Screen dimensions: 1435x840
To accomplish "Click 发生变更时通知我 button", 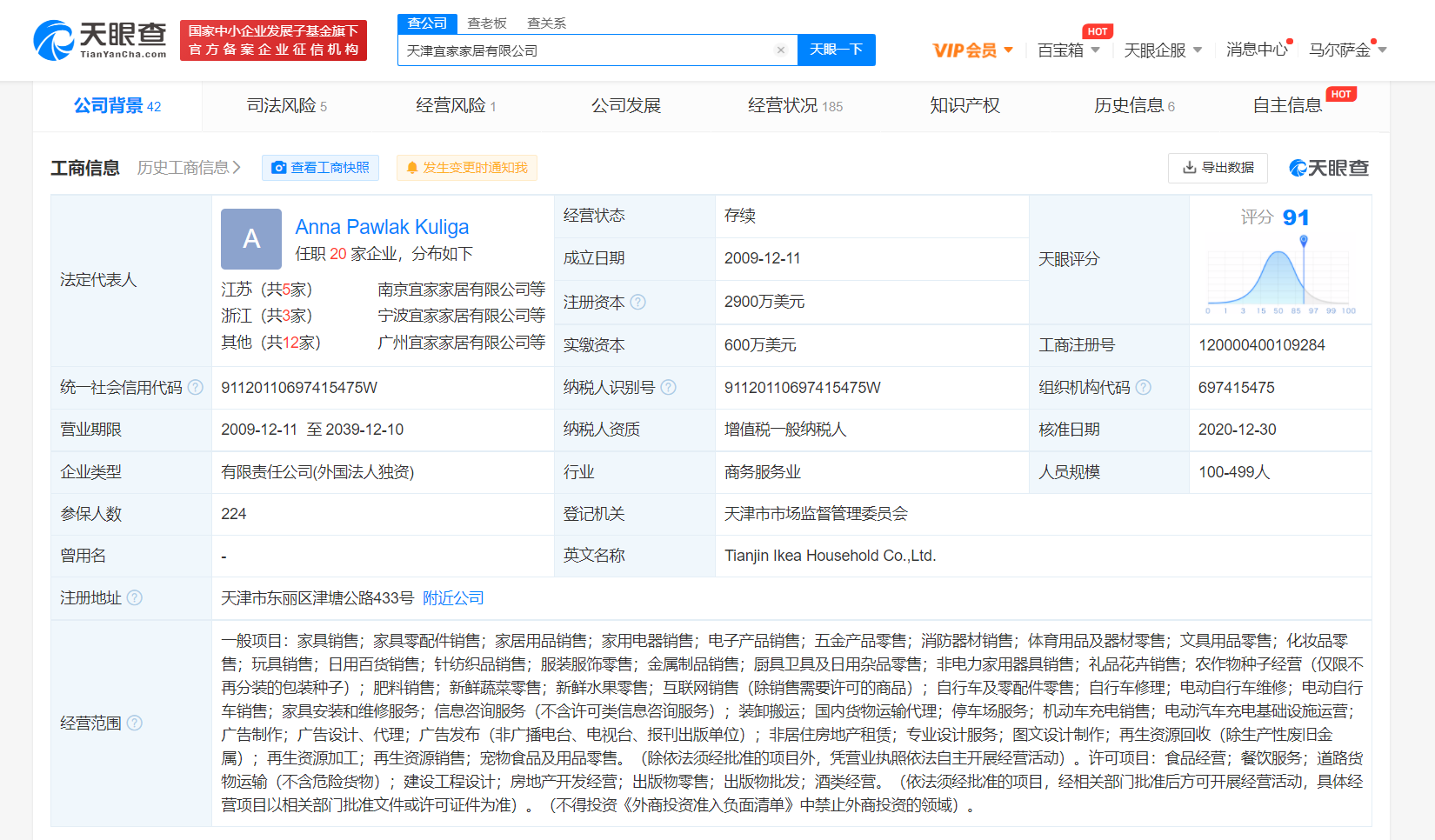I will 467,168.
